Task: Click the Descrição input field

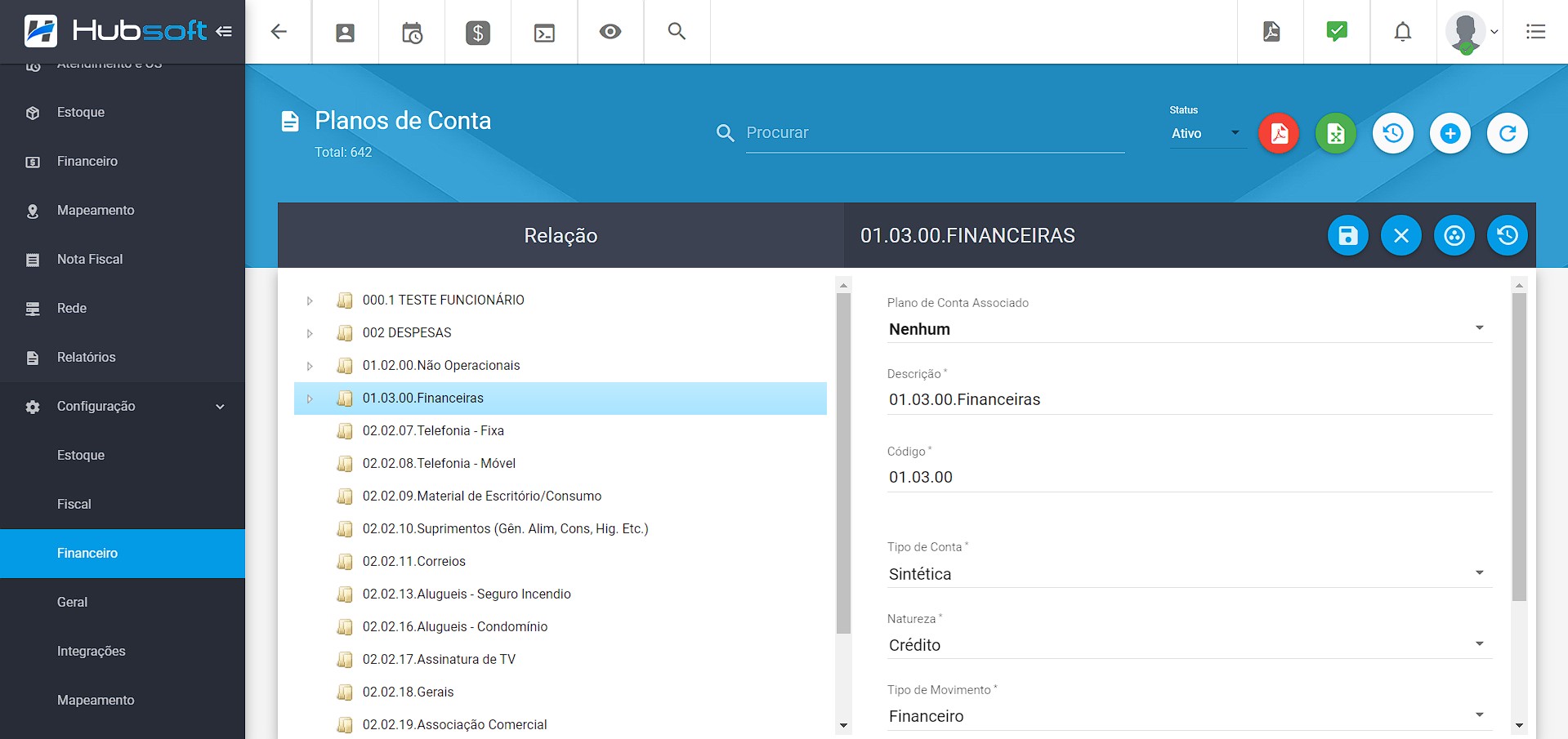Action: (1189, 399)
